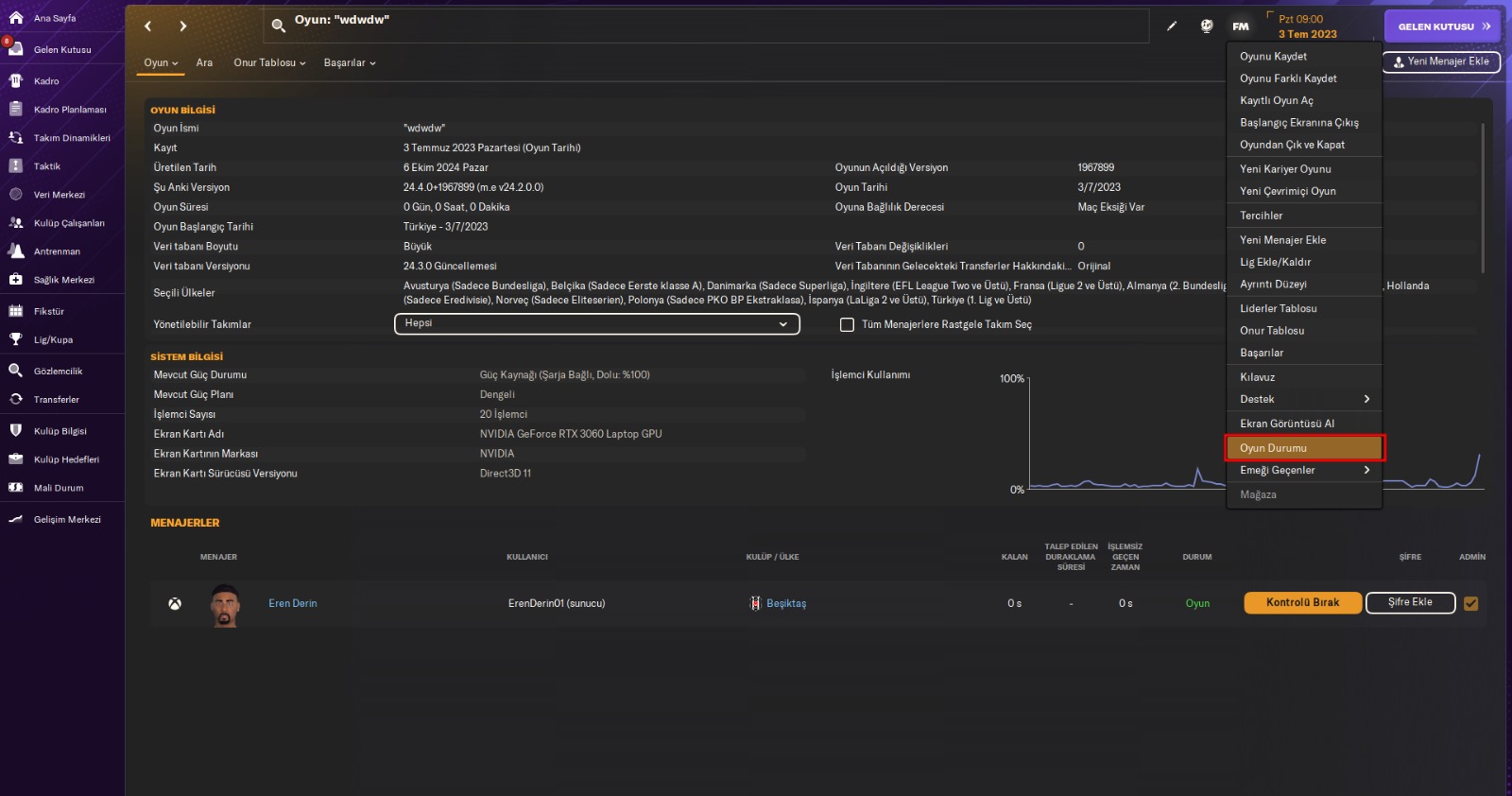
Task: Expand Emeği Geçenler submenu
Action: 1304,471
